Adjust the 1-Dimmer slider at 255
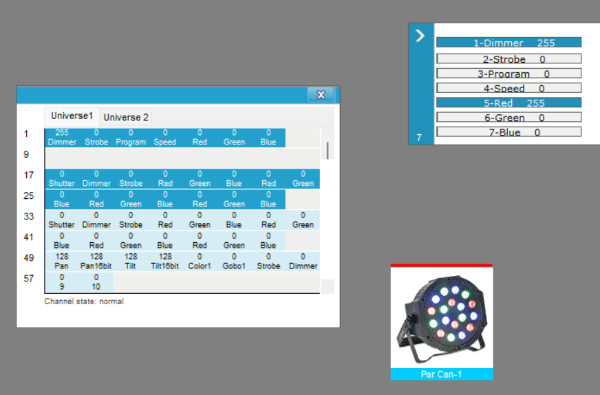This screenshot has width=600, height=395. tap(509, 42)
